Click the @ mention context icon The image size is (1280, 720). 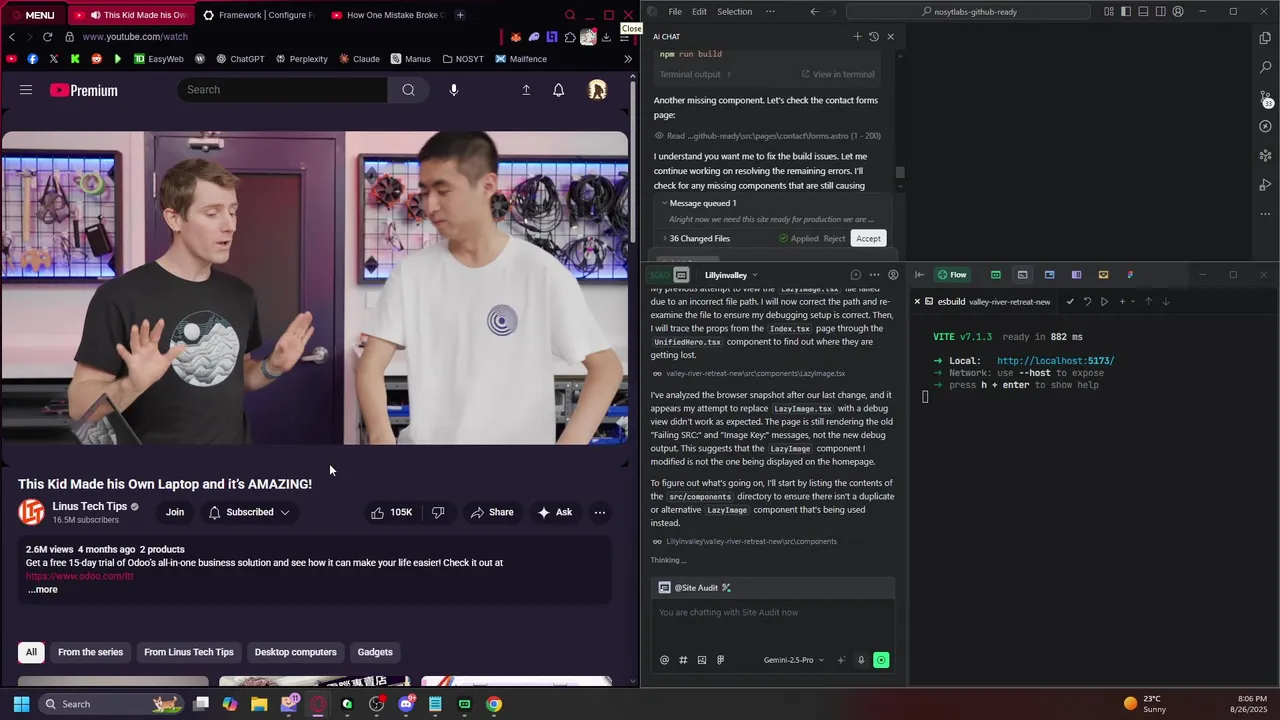pos(664,660)
